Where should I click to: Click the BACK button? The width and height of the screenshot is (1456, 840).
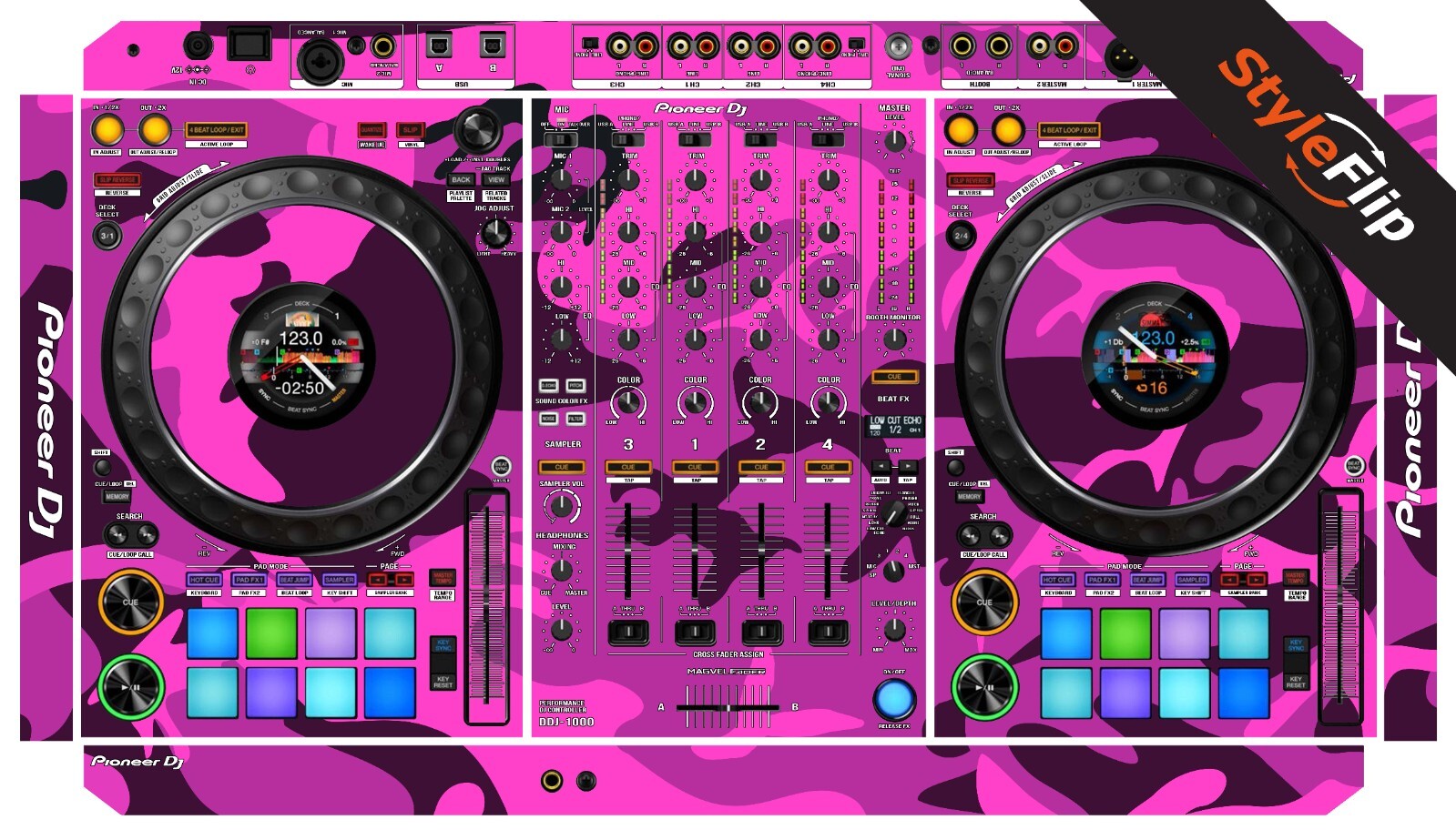point(462,180)
